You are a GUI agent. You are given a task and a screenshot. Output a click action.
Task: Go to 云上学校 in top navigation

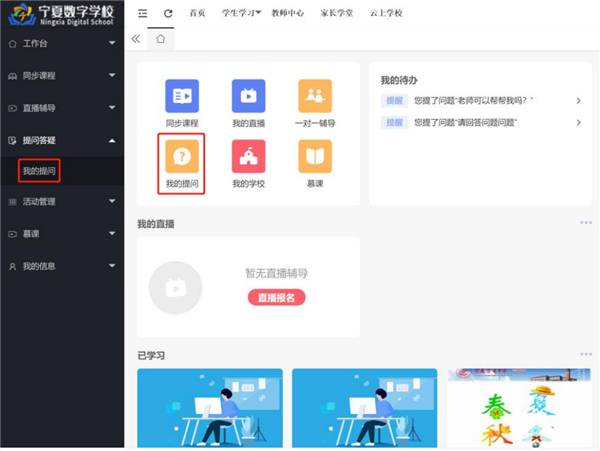click(x=386, y=13)
